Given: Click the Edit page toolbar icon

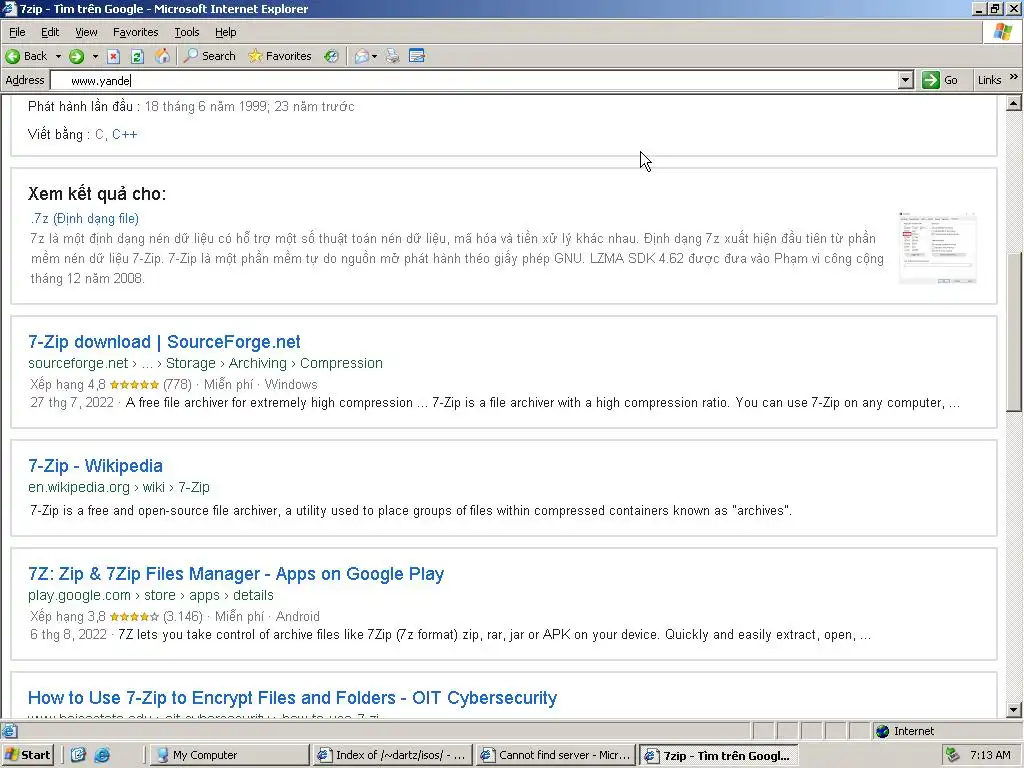Looking at the screenshot, I should click(417, 56).
